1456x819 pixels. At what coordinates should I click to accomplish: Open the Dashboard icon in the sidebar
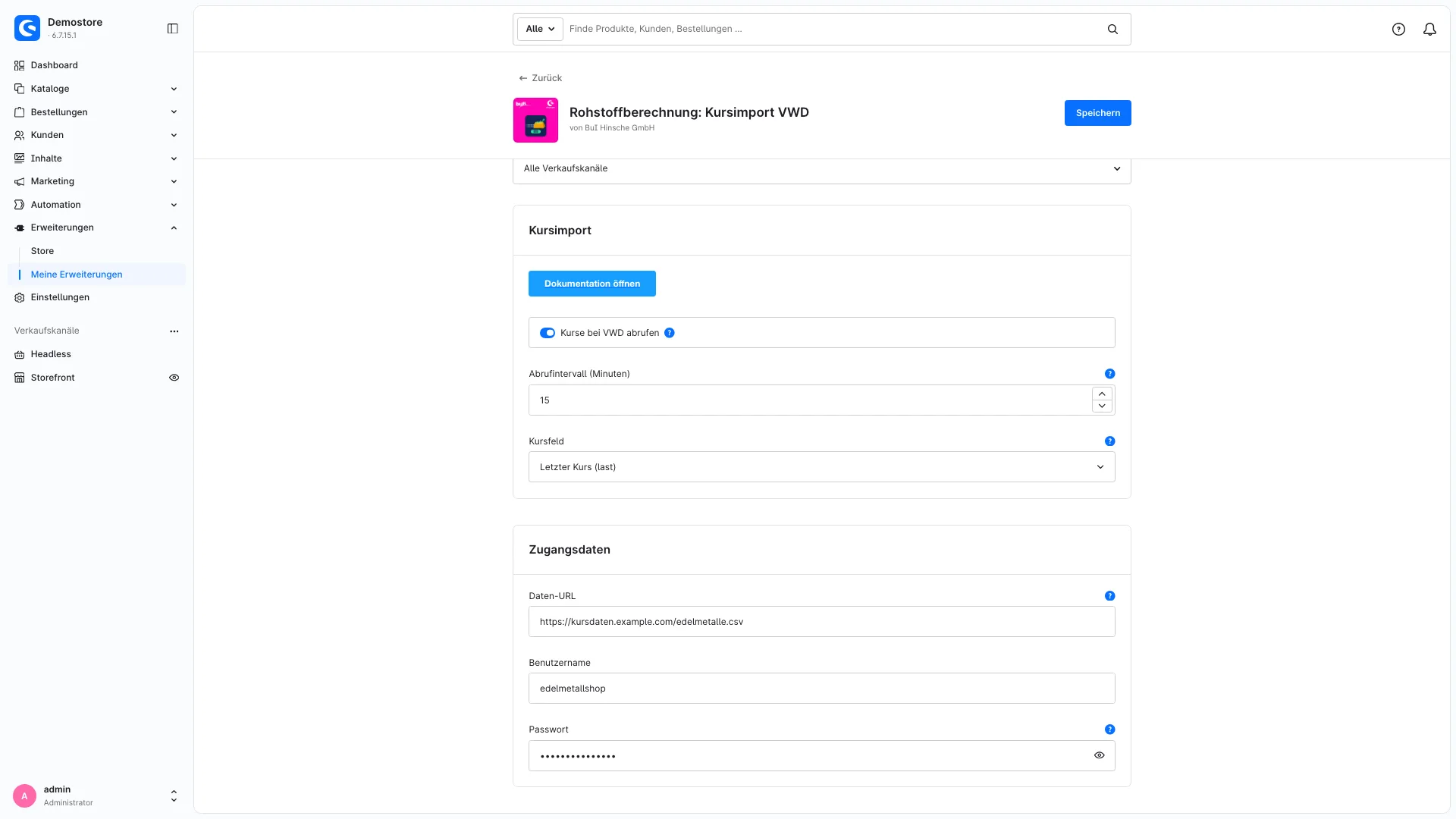20,65
